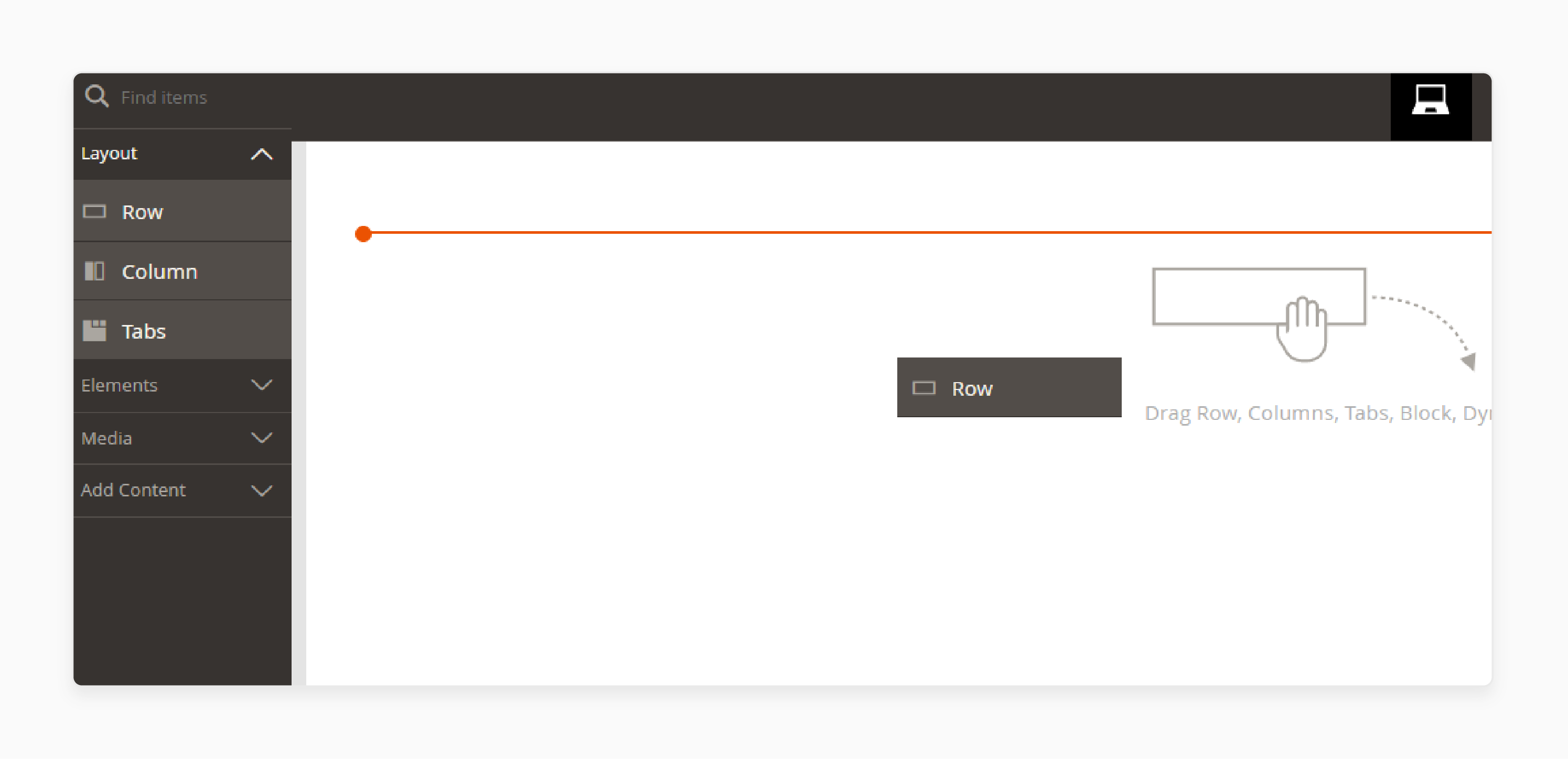Click the Row button in canvas tooltip
The width and height of the screenshot is (1568, 759).
click(x=1009, y=387)
